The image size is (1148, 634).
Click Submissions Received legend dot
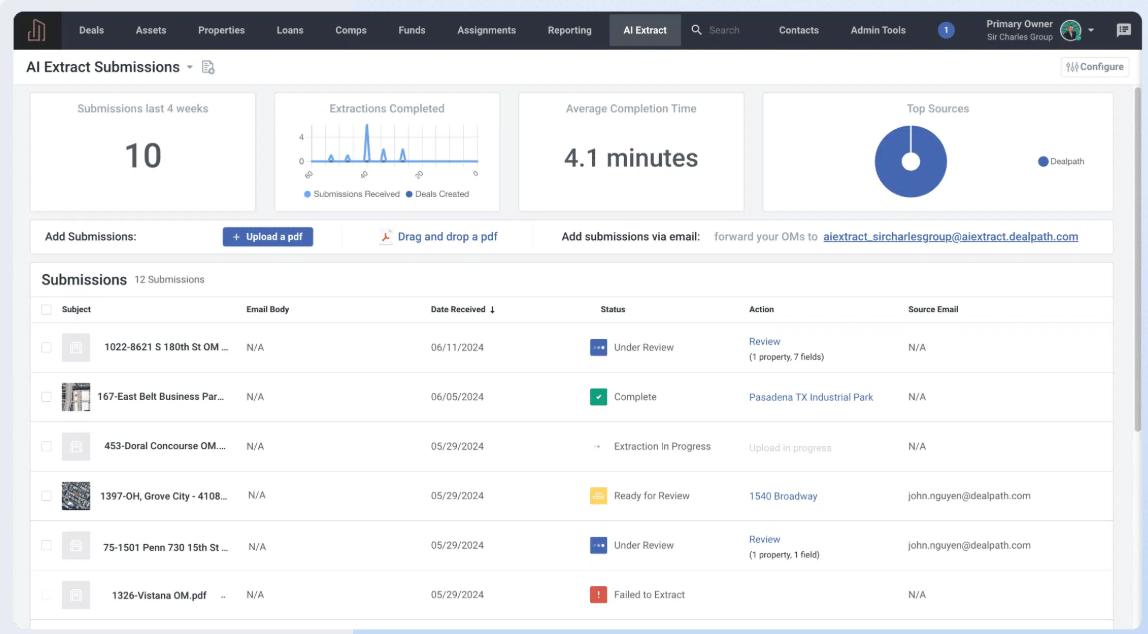[x=307, y=194]
